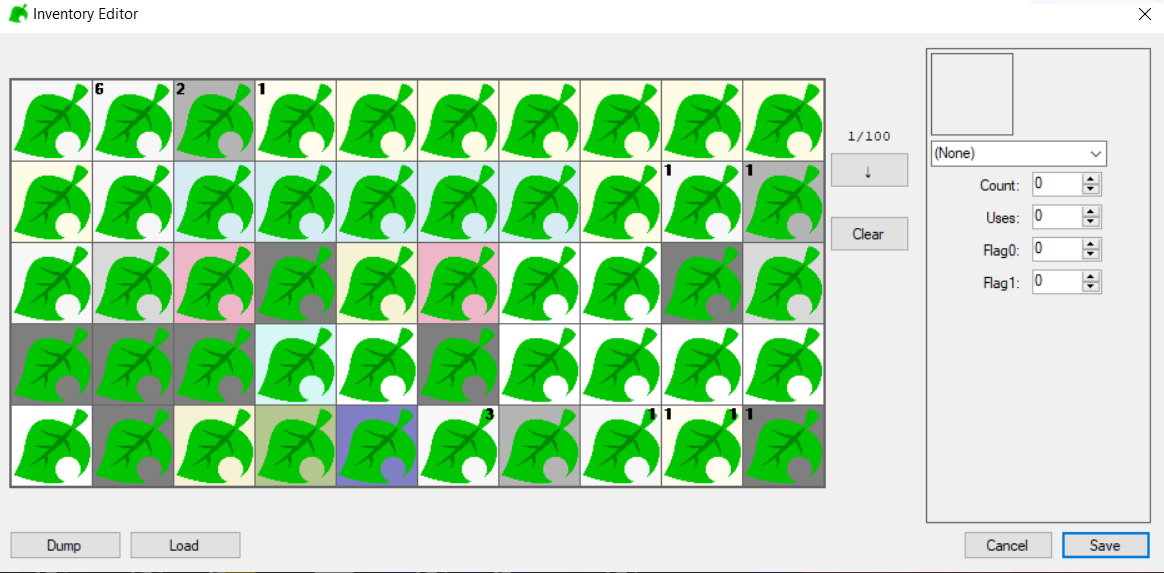The width and height of the screenshot is (1164, 573).
Task: Select the bottom-row leaf with count 1 at top-right only
Action: click(x=621, y=446)
